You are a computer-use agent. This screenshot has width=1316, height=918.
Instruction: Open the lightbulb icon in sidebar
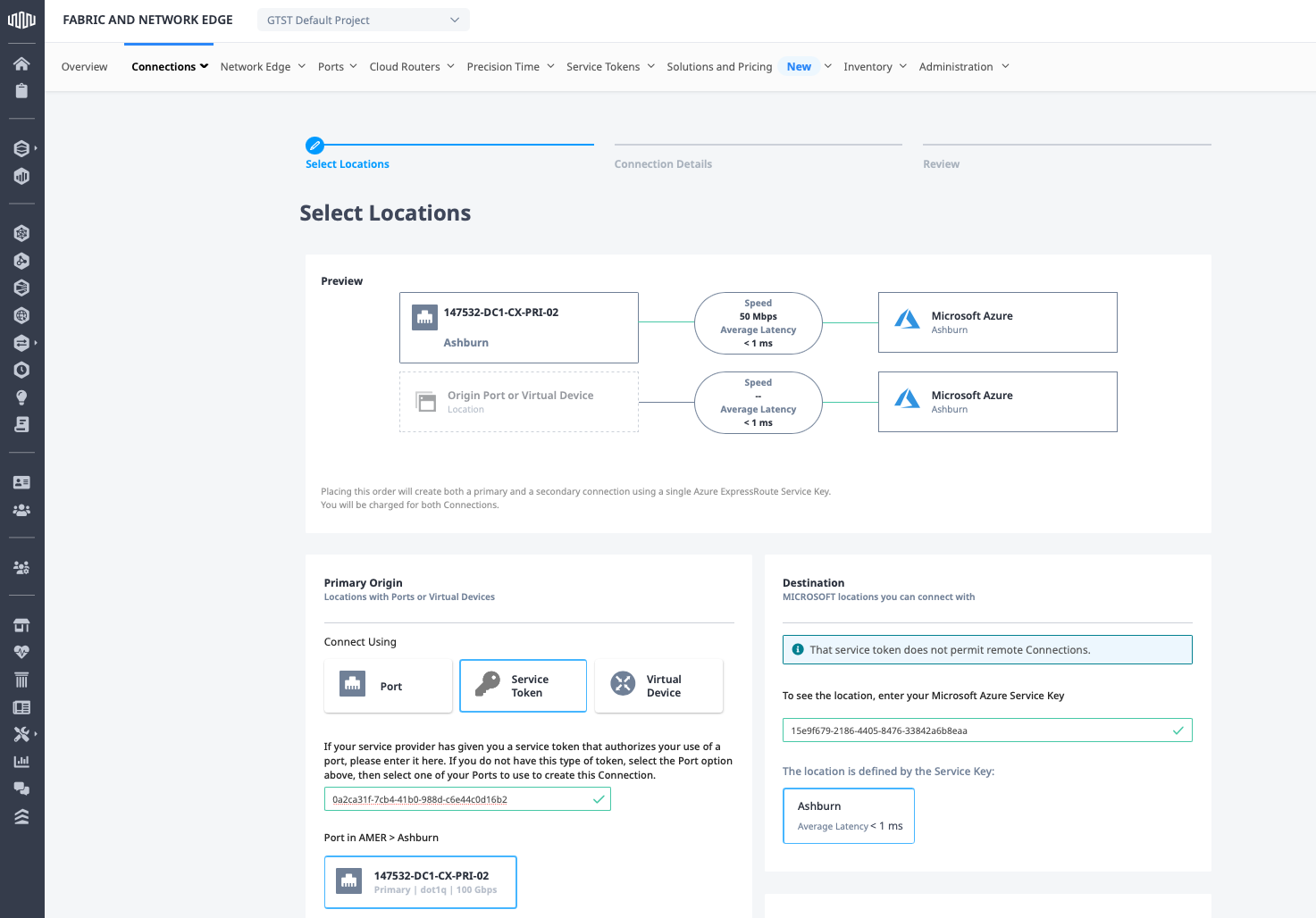point(21,397)
